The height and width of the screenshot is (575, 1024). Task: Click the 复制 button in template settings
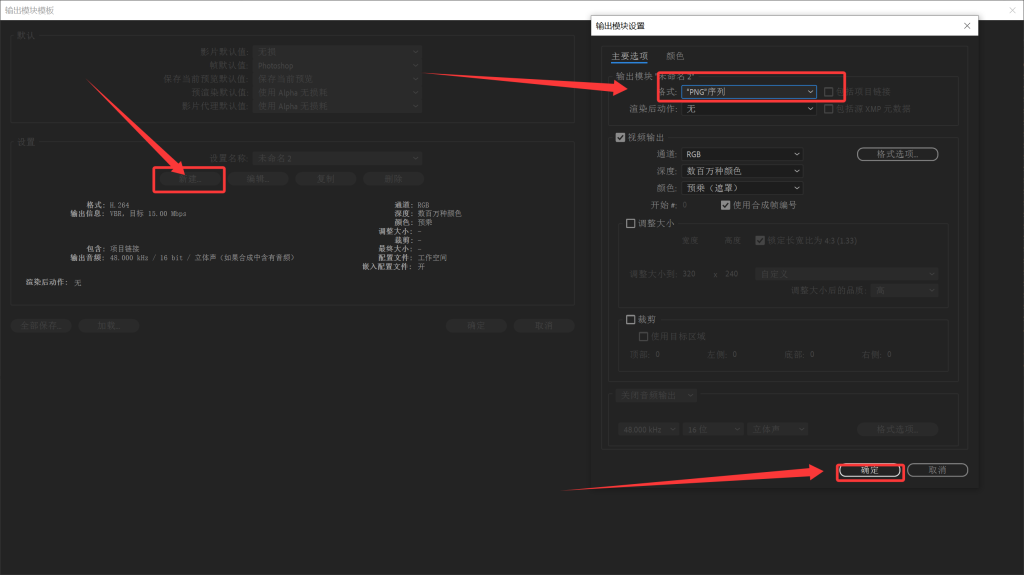point(325,179)
